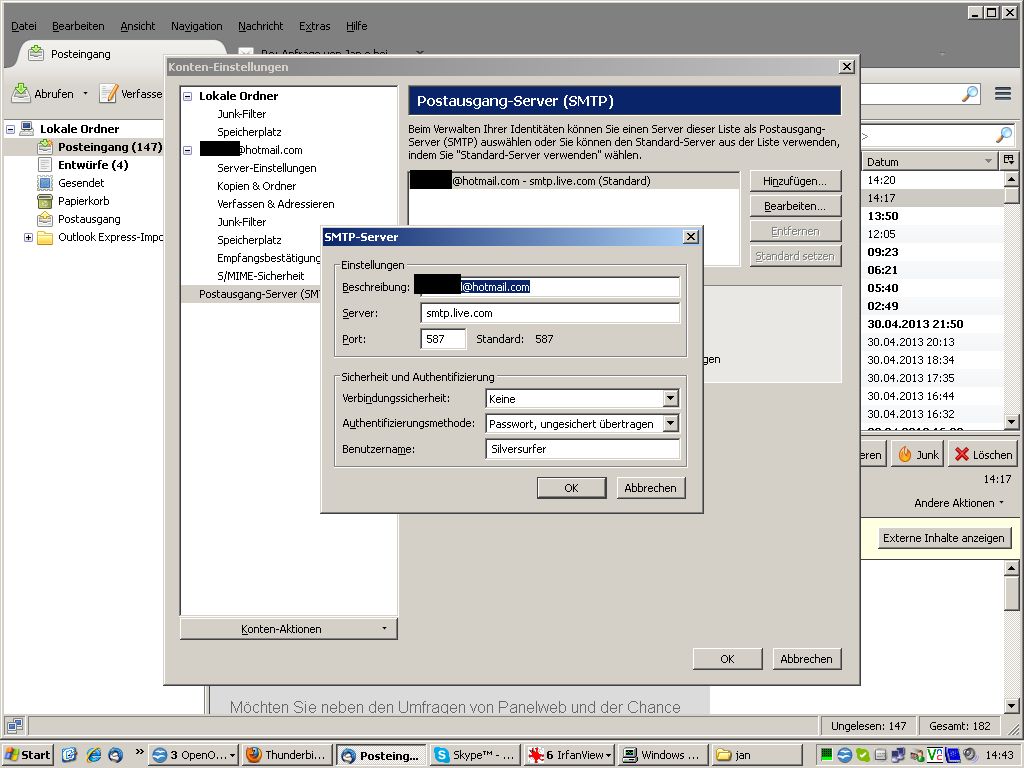Screen dimensions: 1024x768
Task: Select the Entwürfe drafts folder icon
Action: point(45,165)
